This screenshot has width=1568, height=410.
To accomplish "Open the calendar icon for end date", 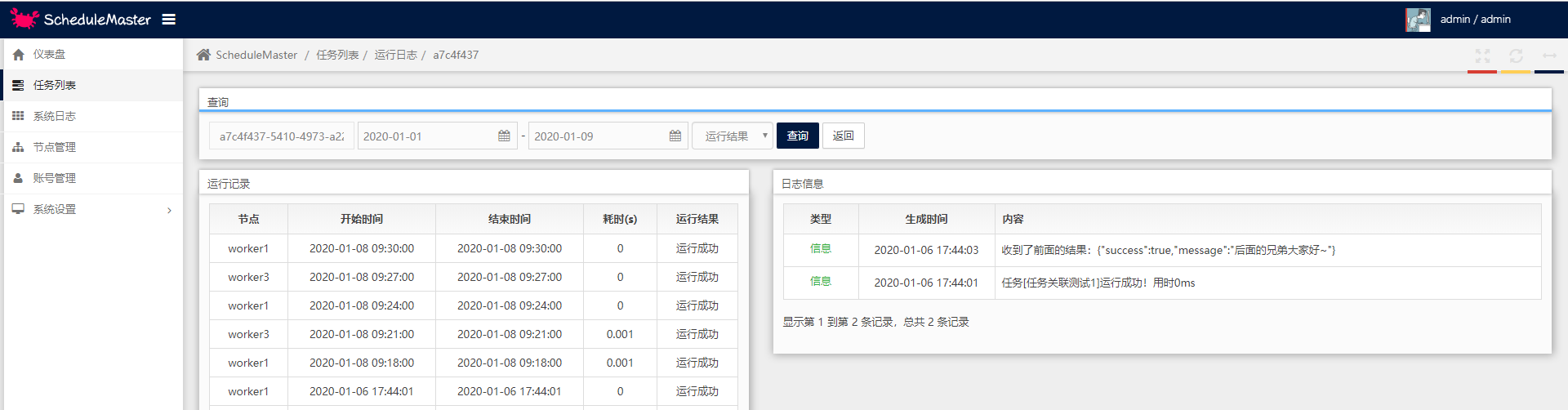I will (x=675, y=136).
